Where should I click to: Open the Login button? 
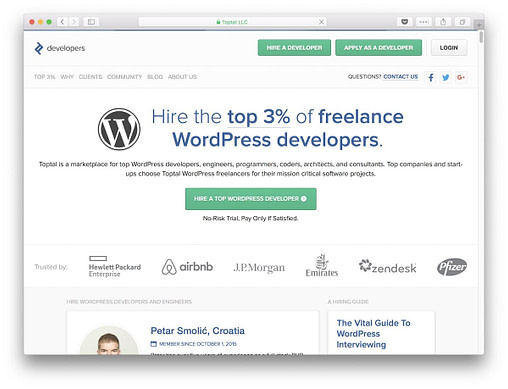pyautogui.click(x=449, y=48)
